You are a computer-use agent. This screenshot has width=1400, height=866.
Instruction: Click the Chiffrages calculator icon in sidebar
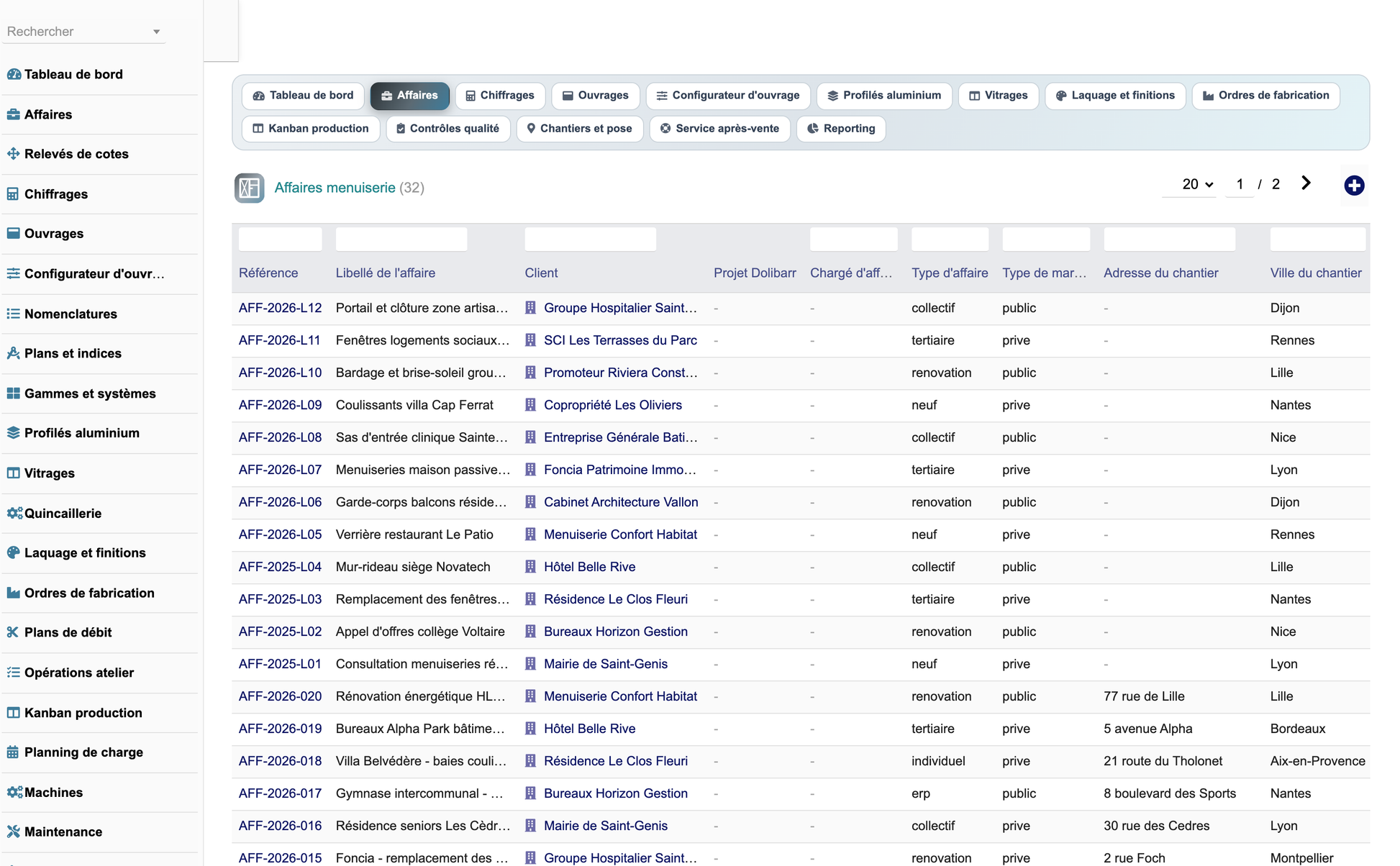click(14, 194)
